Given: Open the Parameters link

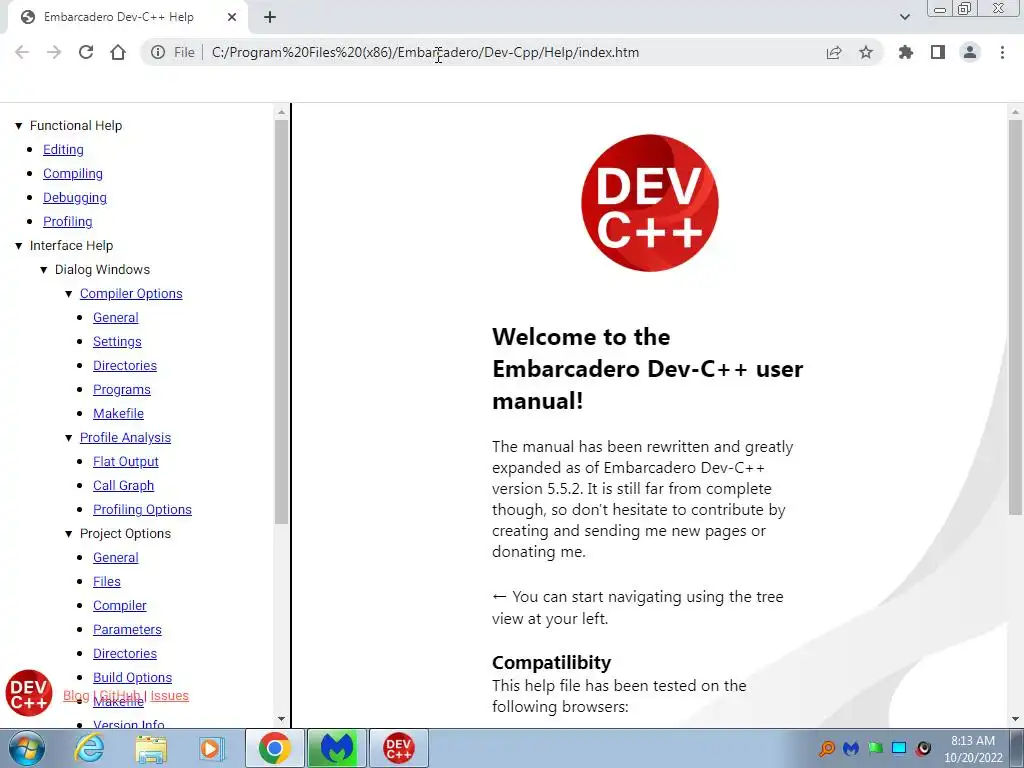Looking at the screenshot, I should coord(127,630).
